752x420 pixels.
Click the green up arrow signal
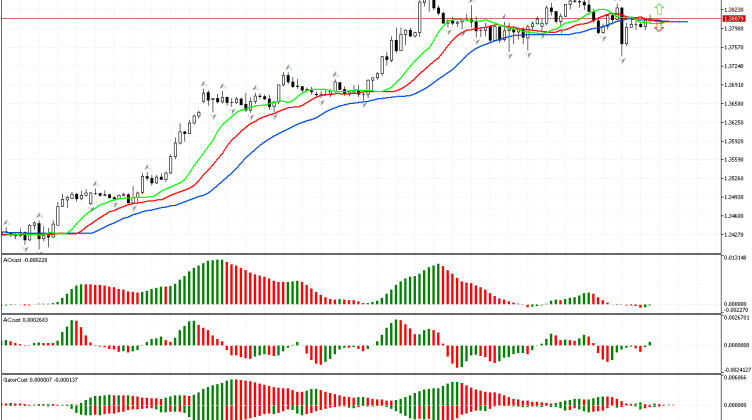(658, 9)
